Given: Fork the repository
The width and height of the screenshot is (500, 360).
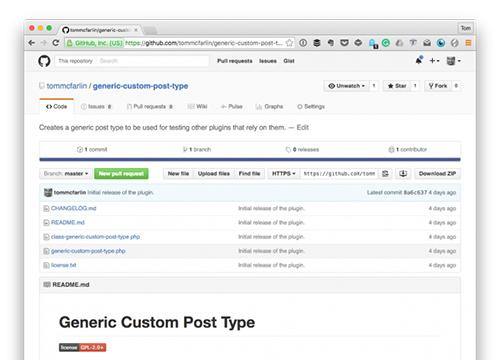Looking at the screenshot, I should click(x=438, y=86).
